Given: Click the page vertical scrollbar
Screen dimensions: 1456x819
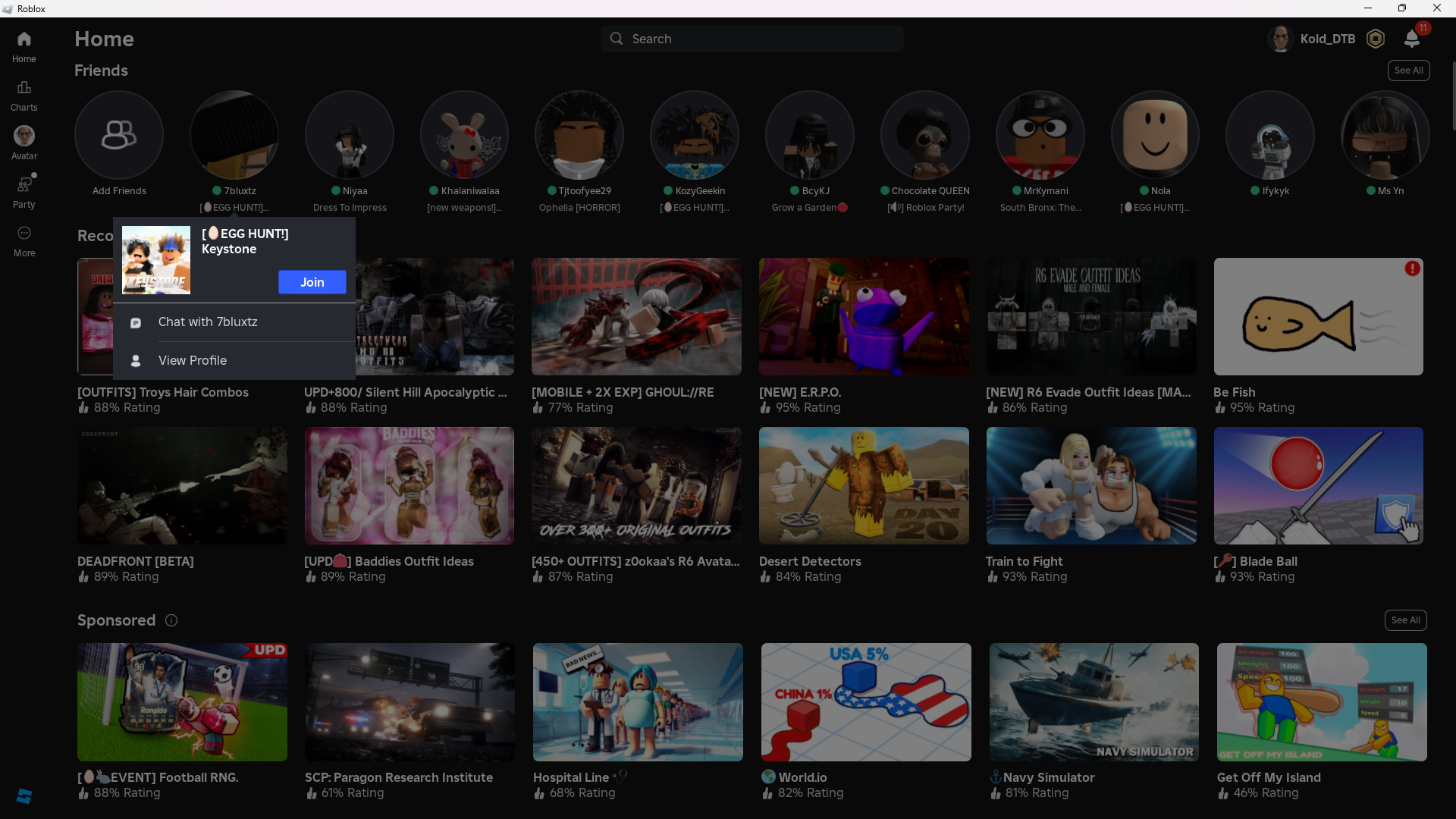Looking at the screenshot, I should click(x=1453, y=95).
